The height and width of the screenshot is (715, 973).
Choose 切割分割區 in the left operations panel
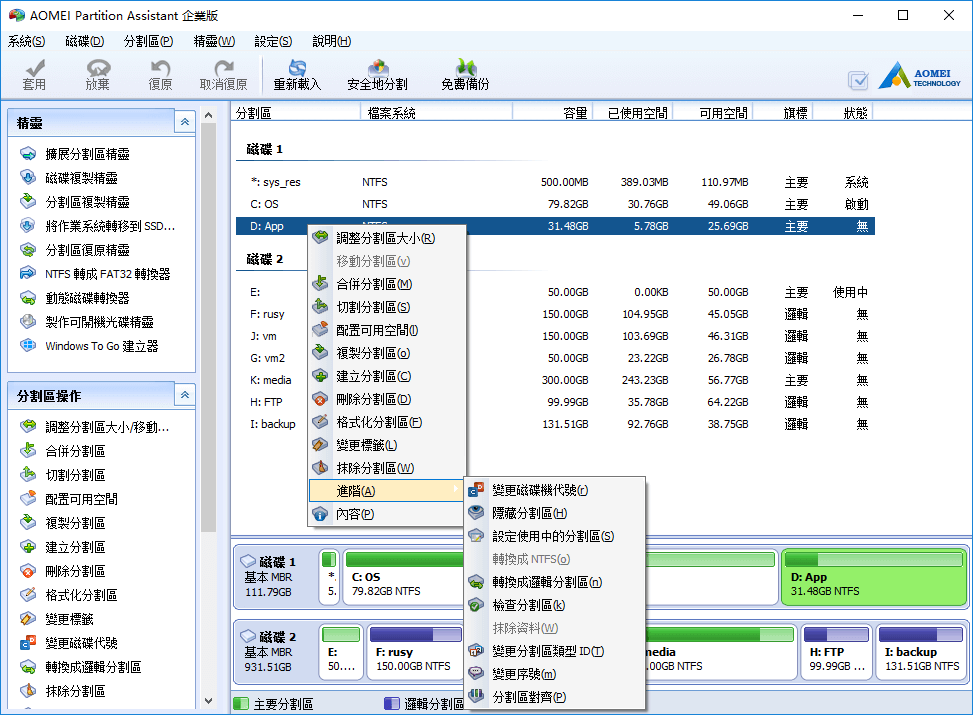[74, 475]
